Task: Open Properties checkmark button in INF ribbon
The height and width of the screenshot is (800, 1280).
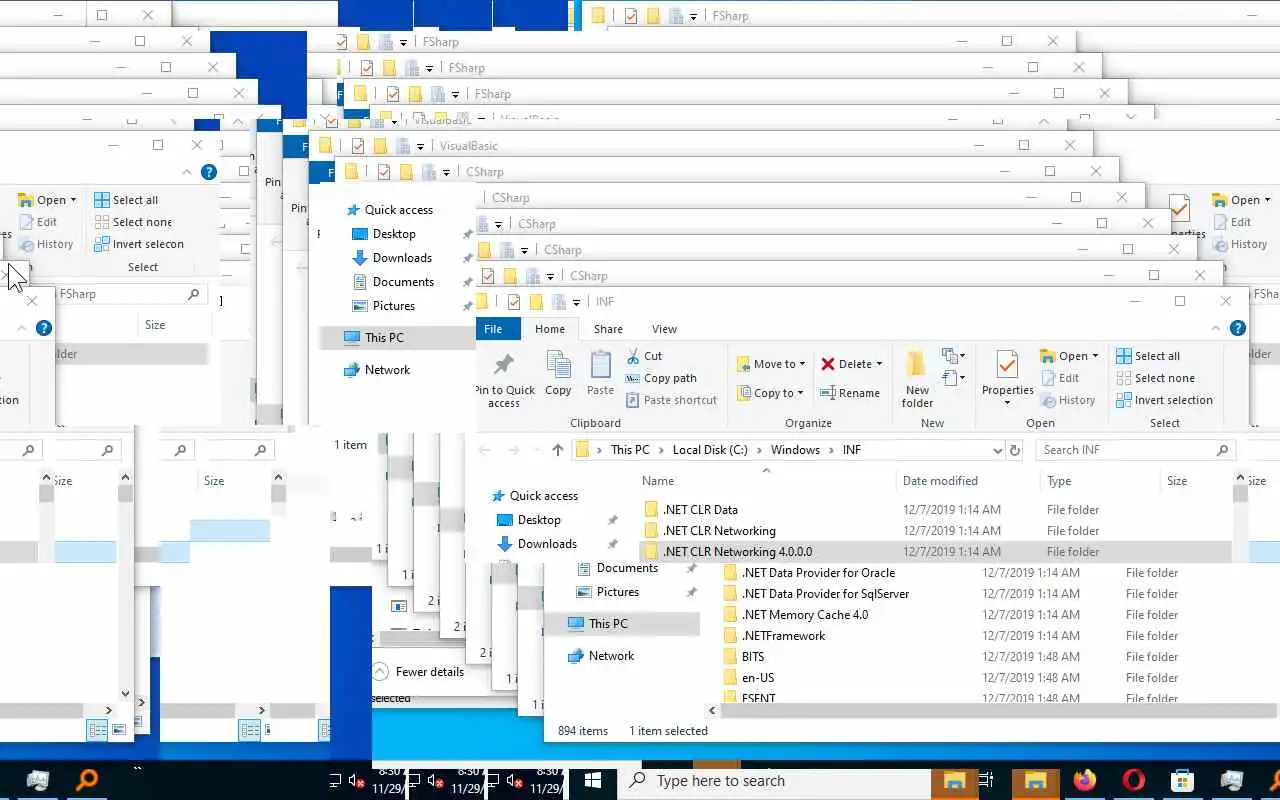Action: click(x=1007, y=377)
